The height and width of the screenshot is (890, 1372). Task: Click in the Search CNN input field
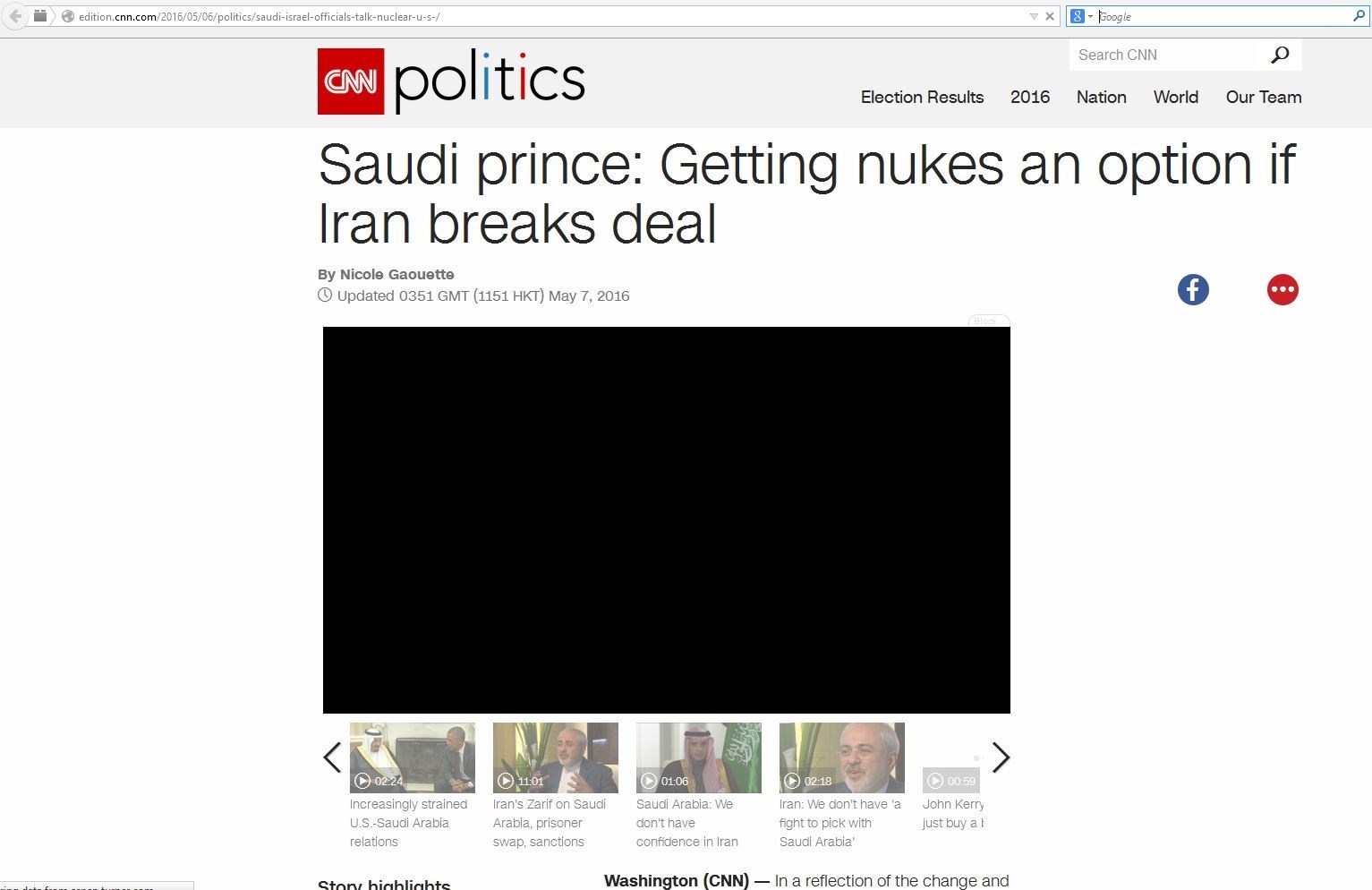coord(1162,55)
